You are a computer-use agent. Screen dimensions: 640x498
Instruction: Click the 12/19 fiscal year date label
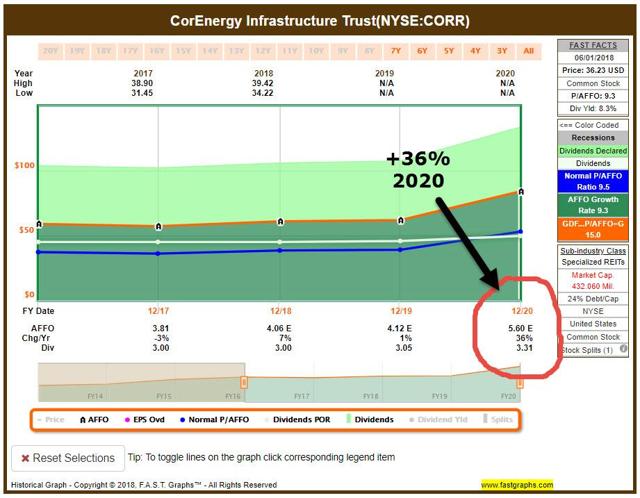point(402,311)
